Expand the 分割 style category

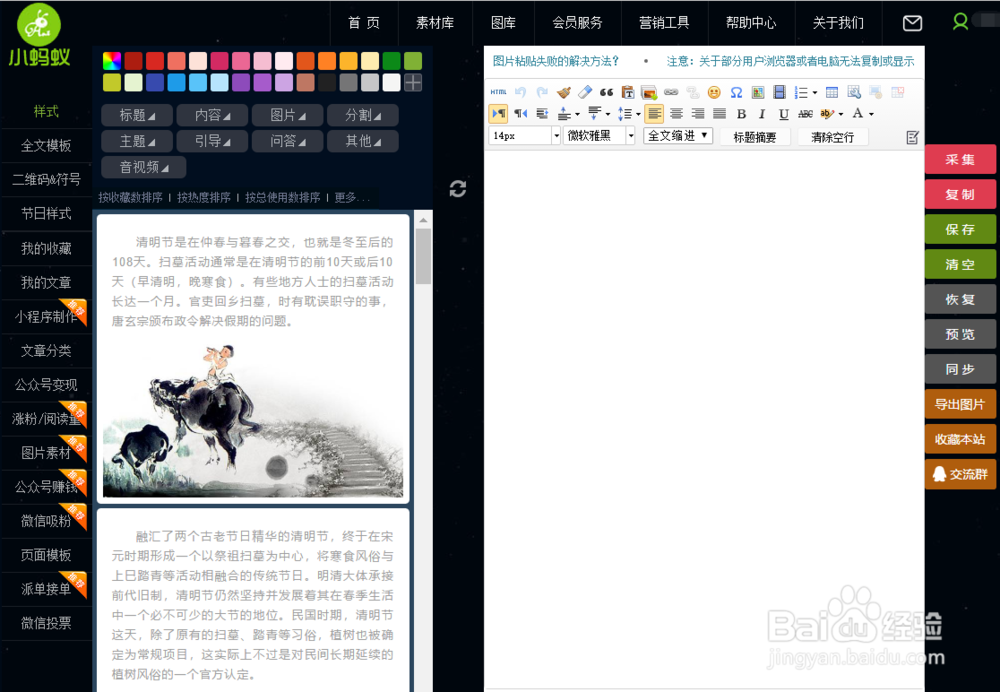363,115
